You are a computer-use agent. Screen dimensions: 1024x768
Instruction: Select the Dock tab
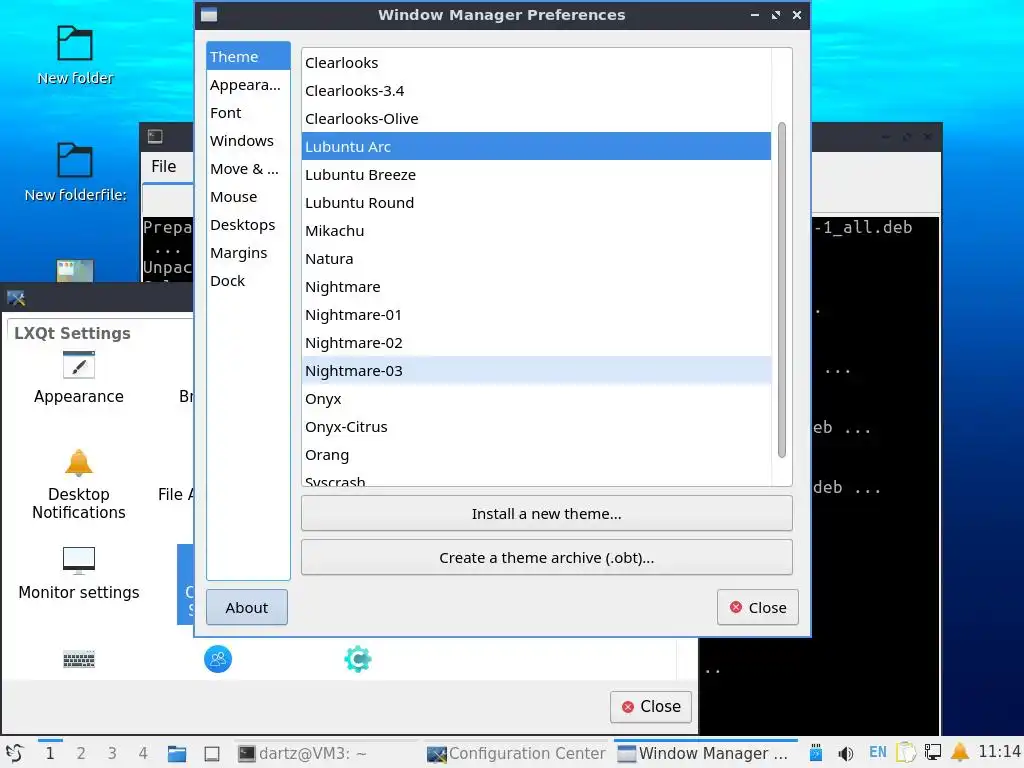(x=248, y=281)
